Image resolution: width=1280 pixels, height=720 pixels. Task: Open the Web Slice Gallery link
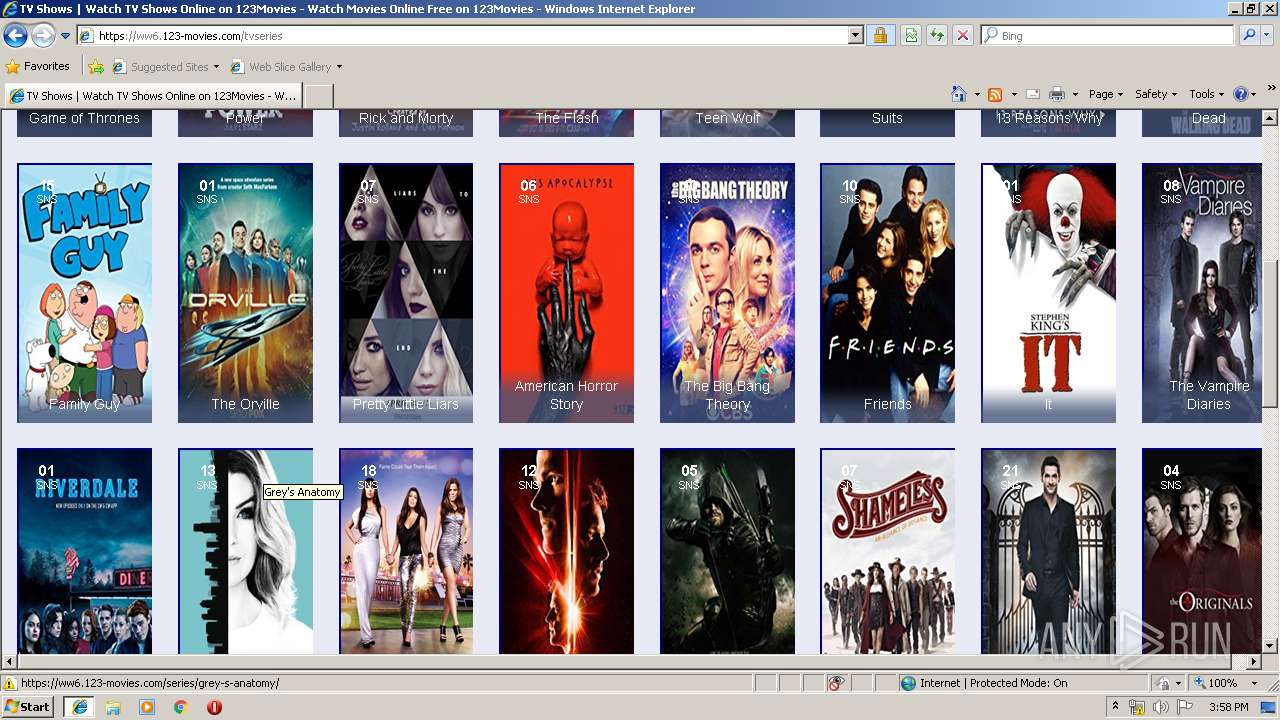click(286, 67)
